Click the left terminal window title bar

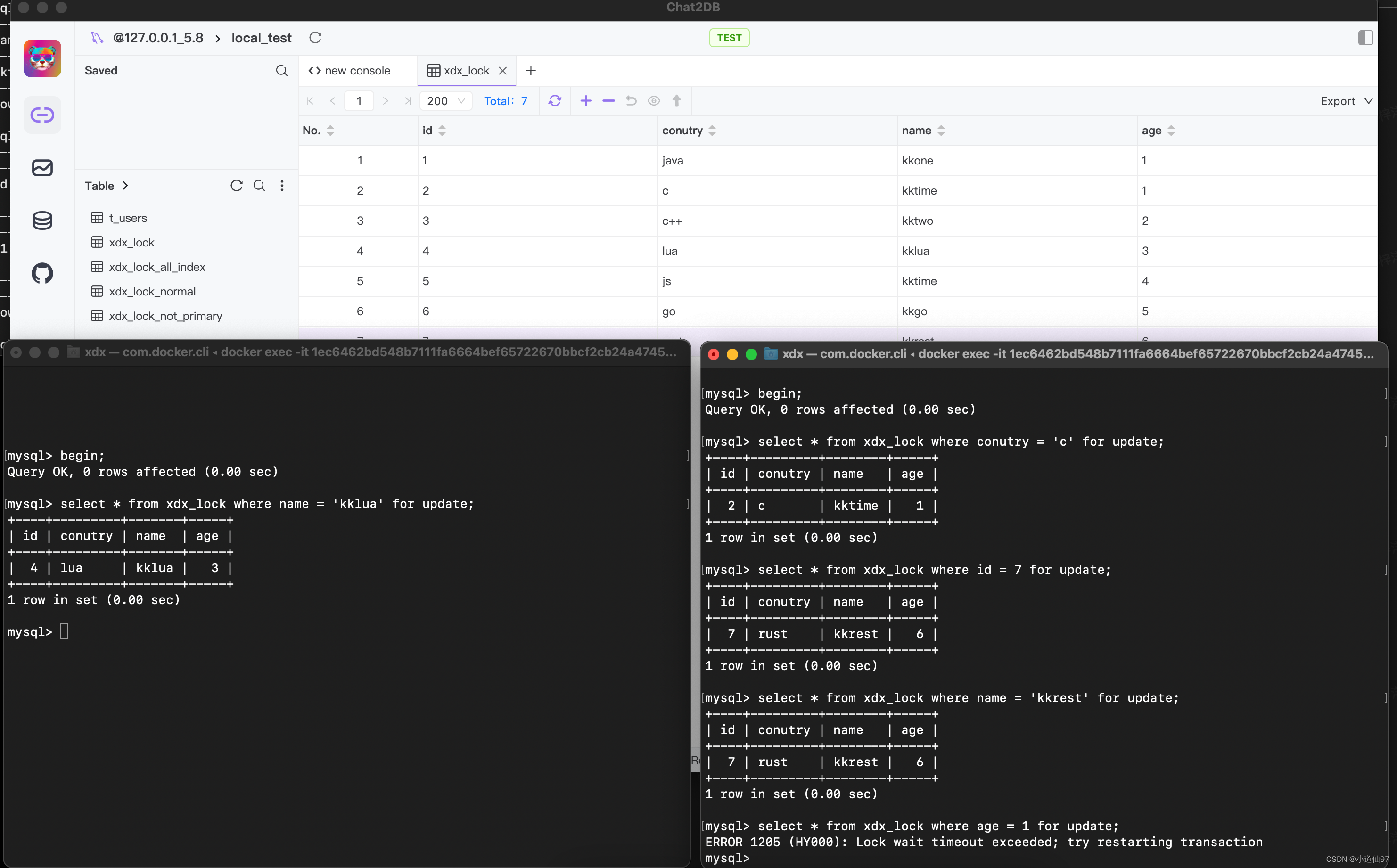click(x=347, y=352)
